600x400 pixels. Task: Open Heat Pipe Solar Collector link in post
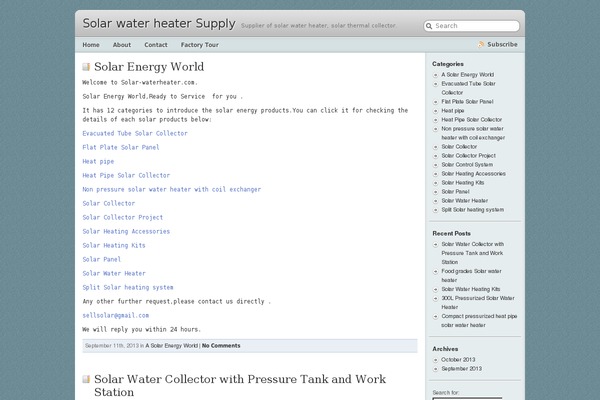pos(126,175)
